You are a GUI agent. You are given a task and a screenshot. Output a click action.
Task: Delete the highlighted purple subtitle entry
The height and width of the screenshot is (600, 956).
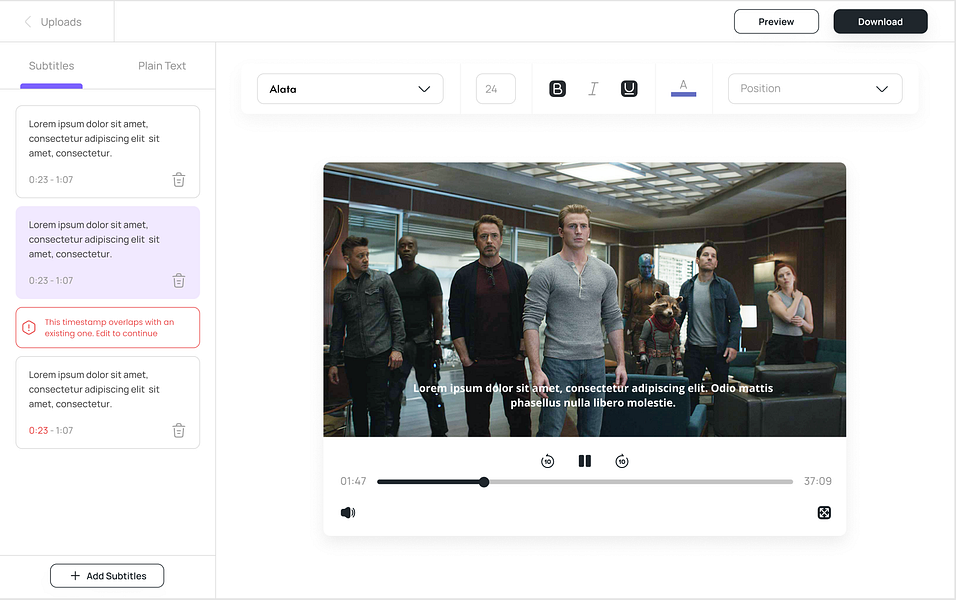pyautogui.click(x=178, y=281)
